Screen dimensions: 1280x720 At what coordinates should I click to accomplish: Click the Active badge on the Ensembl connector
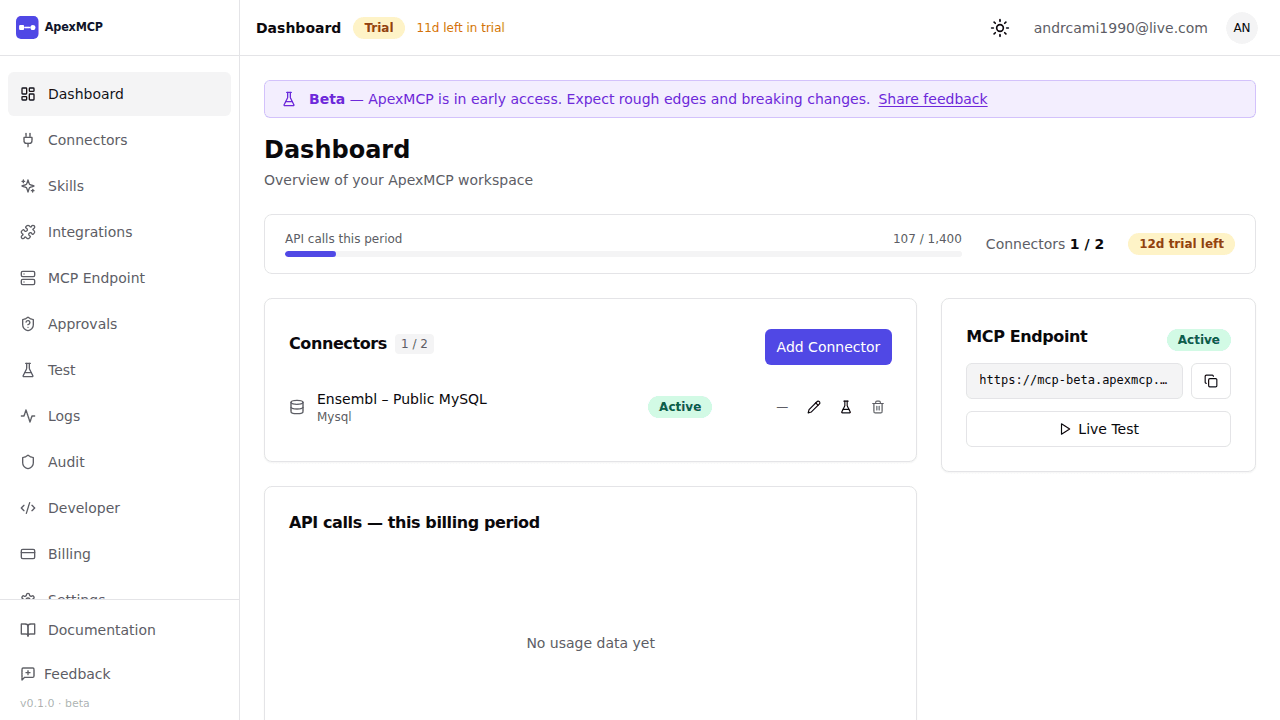point(680,407)
